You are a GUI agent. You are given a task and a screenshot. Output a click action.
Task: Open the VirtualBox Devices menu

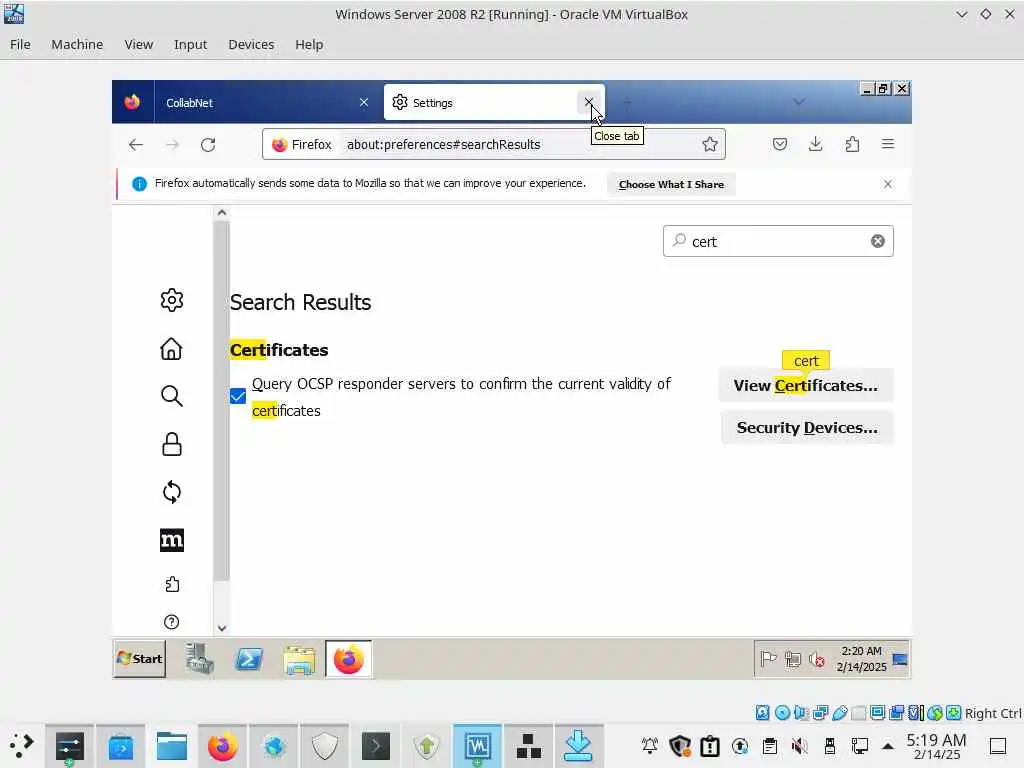click(x=251, y=44)
